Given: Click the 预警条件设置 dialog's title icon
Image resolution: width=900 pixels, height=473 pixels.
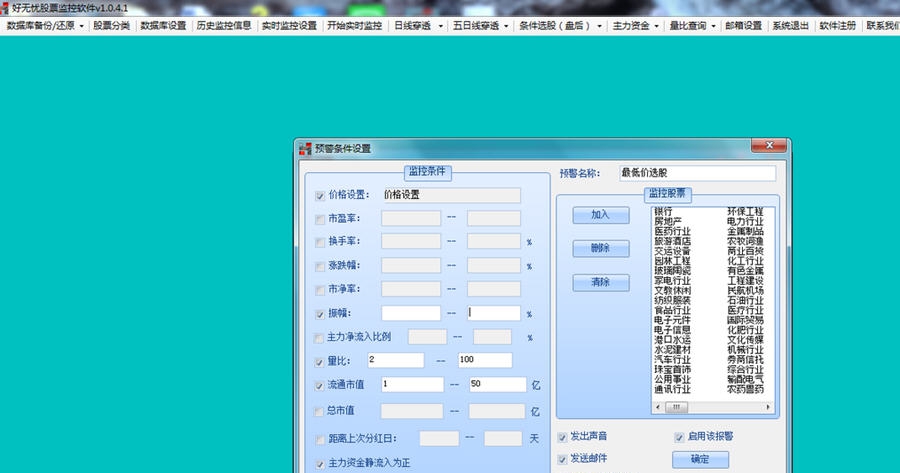Looking at the screenshot, I should 305,149.
